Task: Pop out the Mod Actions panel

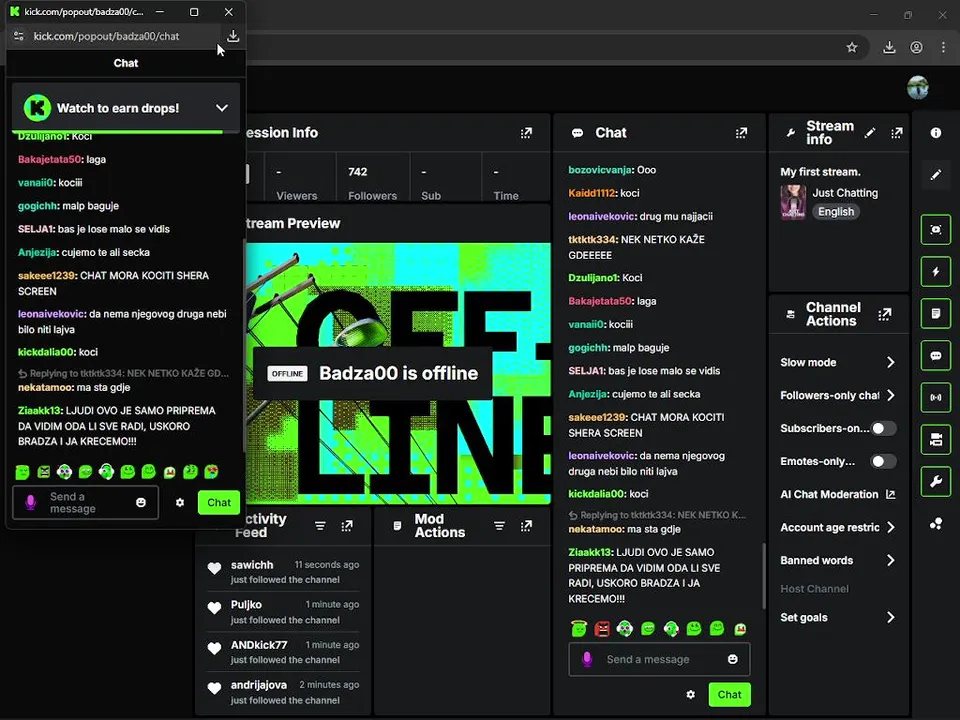Action: click(x=526, y=526)
